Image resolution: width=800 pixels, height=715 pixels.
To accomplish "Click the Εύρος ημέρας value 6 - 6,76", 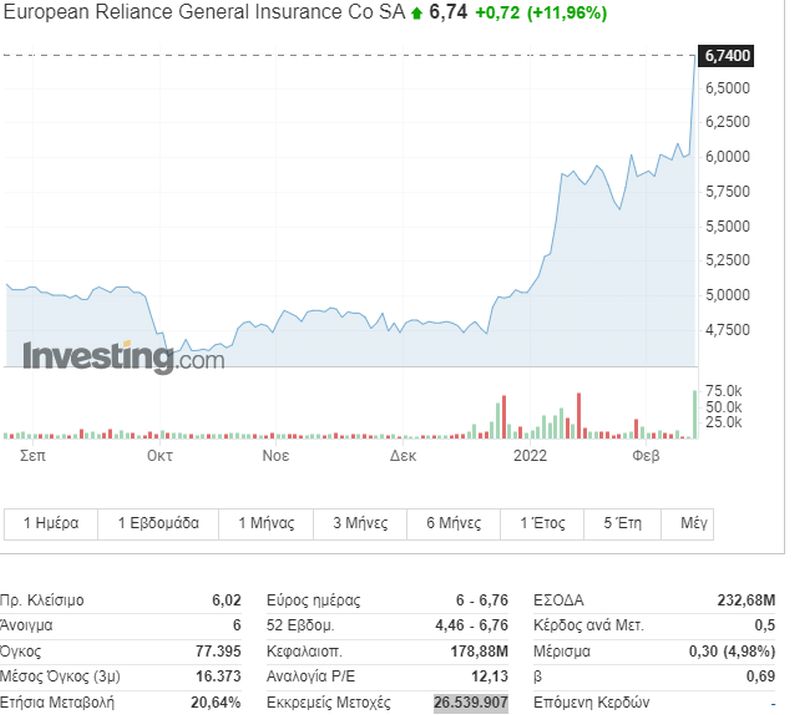I will [x=482, y=600].
